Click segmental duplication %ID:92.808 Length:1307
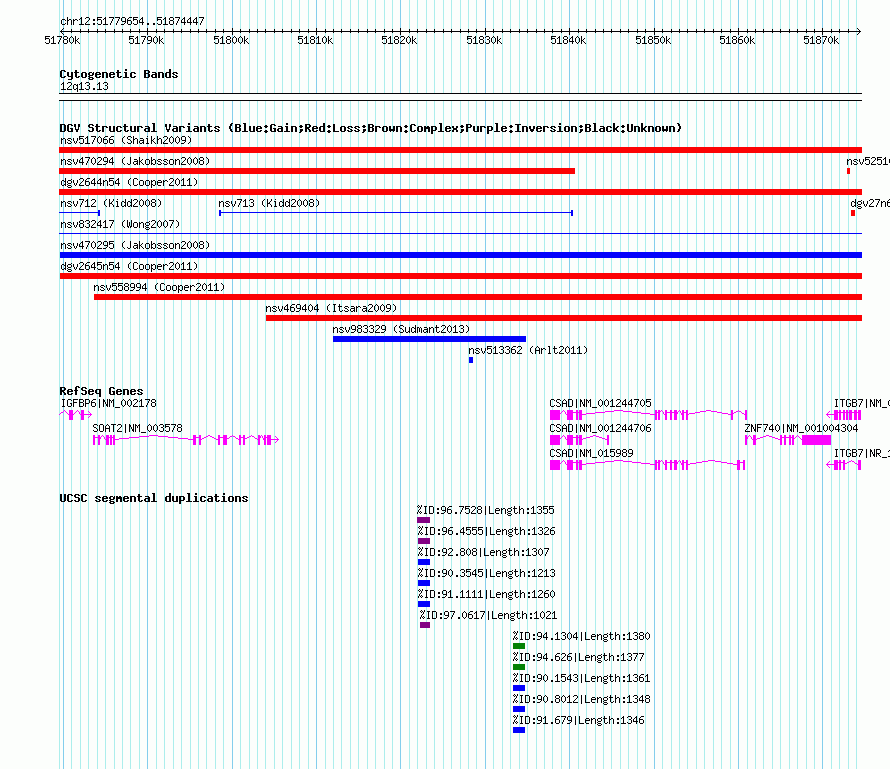The width and height of the screenshot is (890, 769). coord(423,562)
